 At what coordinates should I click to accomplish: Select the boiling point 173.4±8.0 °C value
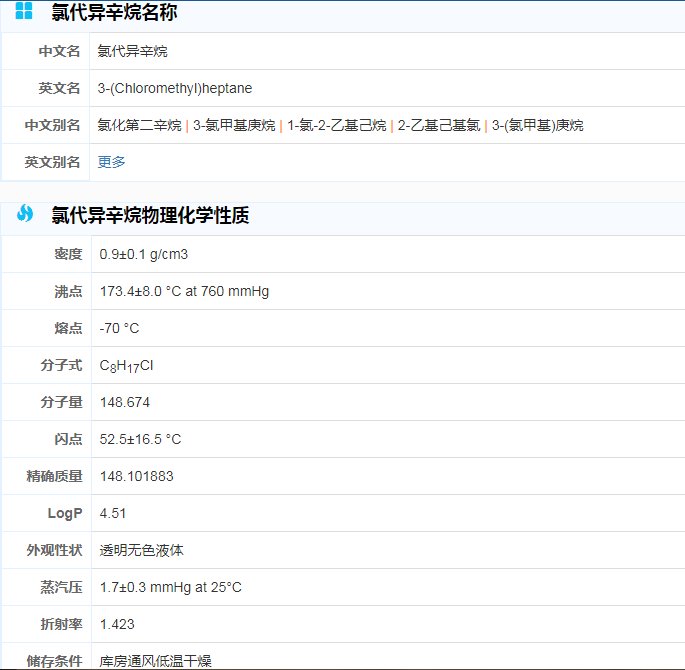[184, 291]
